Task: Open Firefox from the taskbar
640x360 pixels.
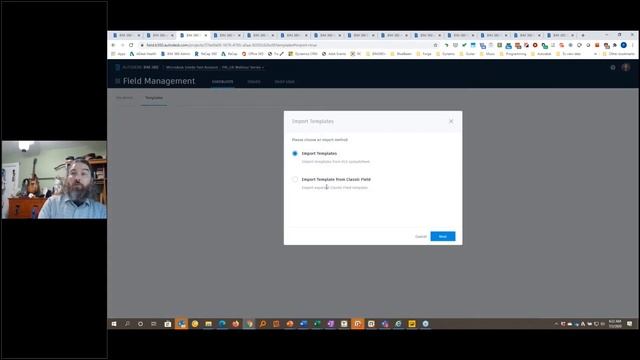Action: pyautogui.click(x=236, y=324)
